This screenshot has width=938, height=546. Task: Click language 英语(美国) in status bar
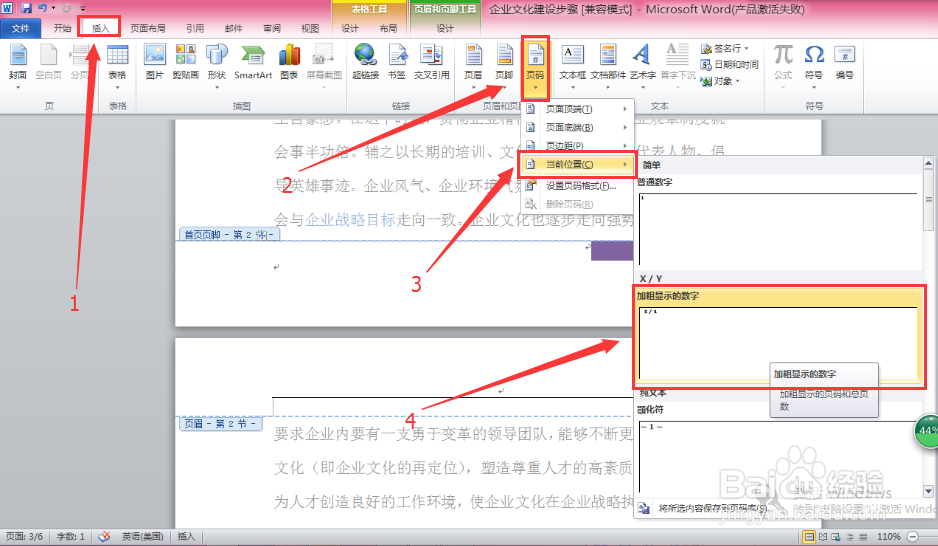(x=142, y=536)
